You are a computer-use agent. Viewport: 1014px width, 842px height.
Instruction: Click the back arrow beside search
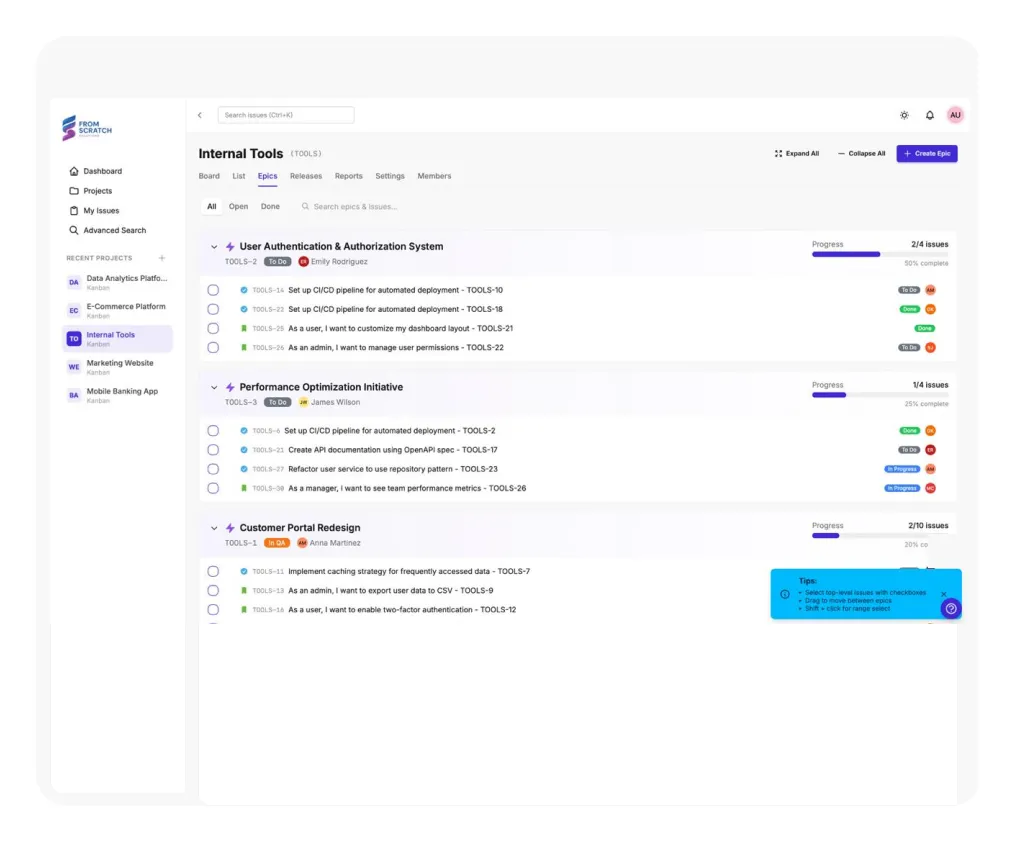pos(200,115)
